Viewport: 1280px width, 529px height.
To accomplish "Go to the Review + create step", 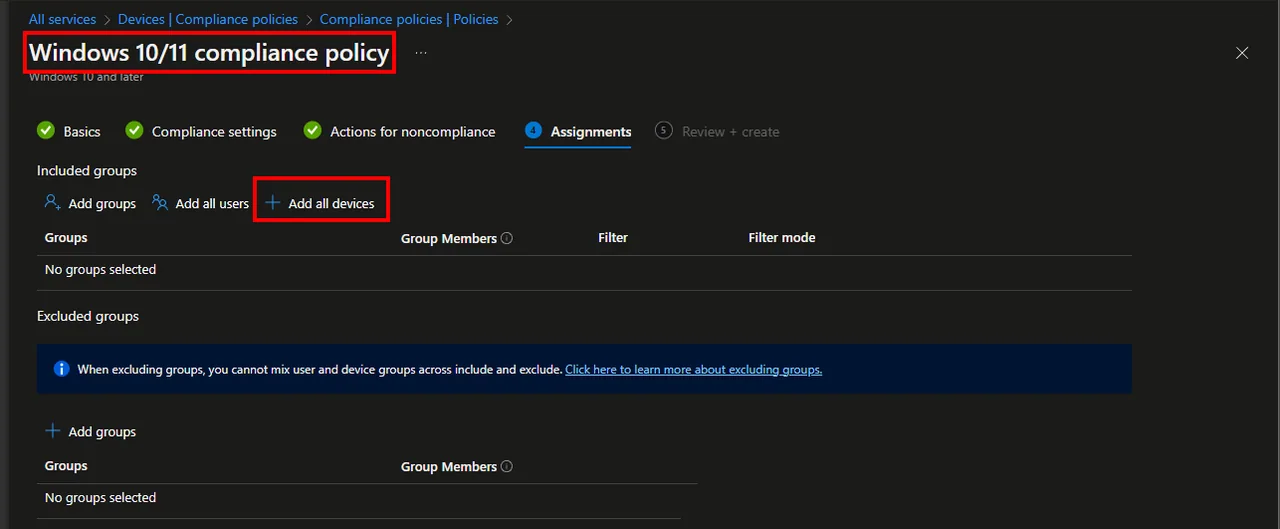I will coord(730,132).
